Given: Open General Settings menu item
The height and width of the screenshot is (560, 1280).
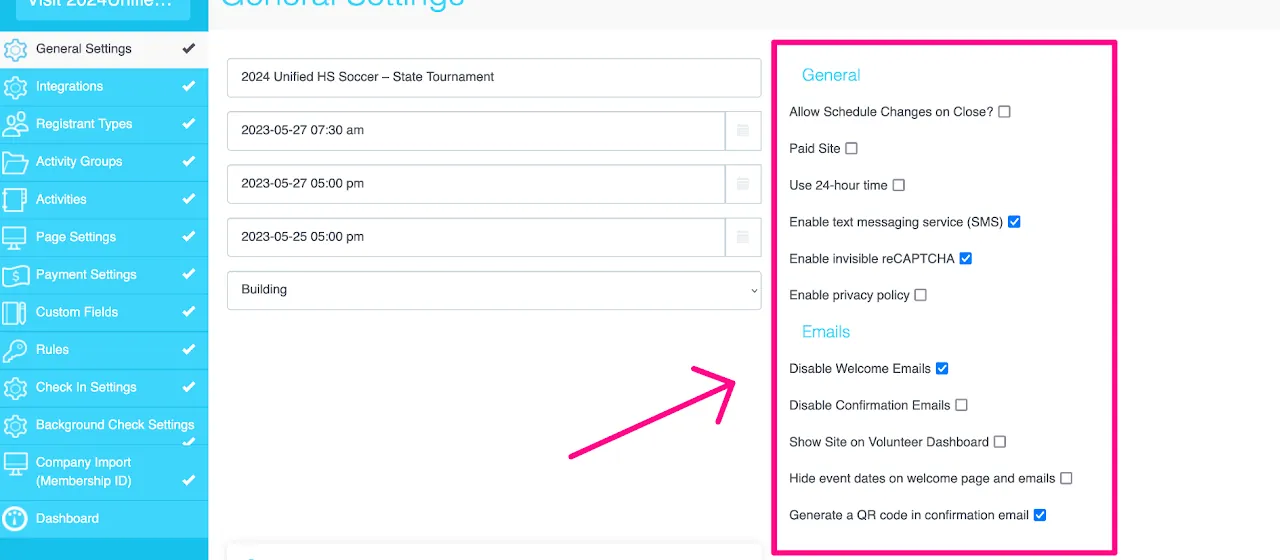Looking at the screenshot, I should coord(104,49).
